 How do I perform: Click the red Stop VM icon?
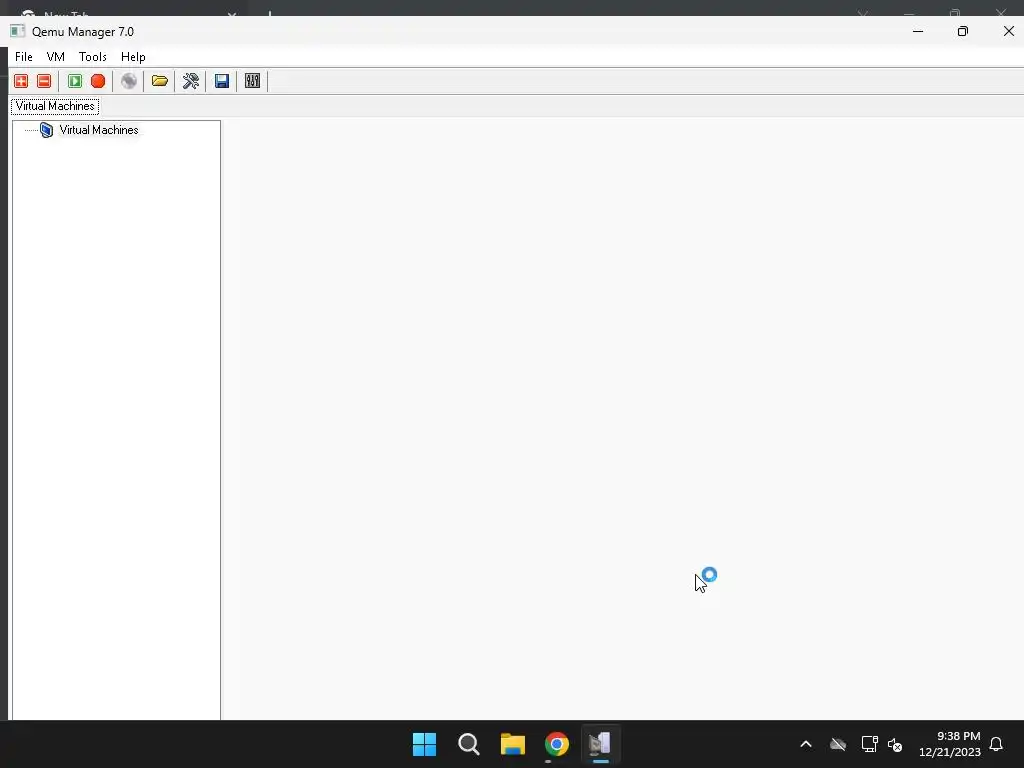coord(98,81)
